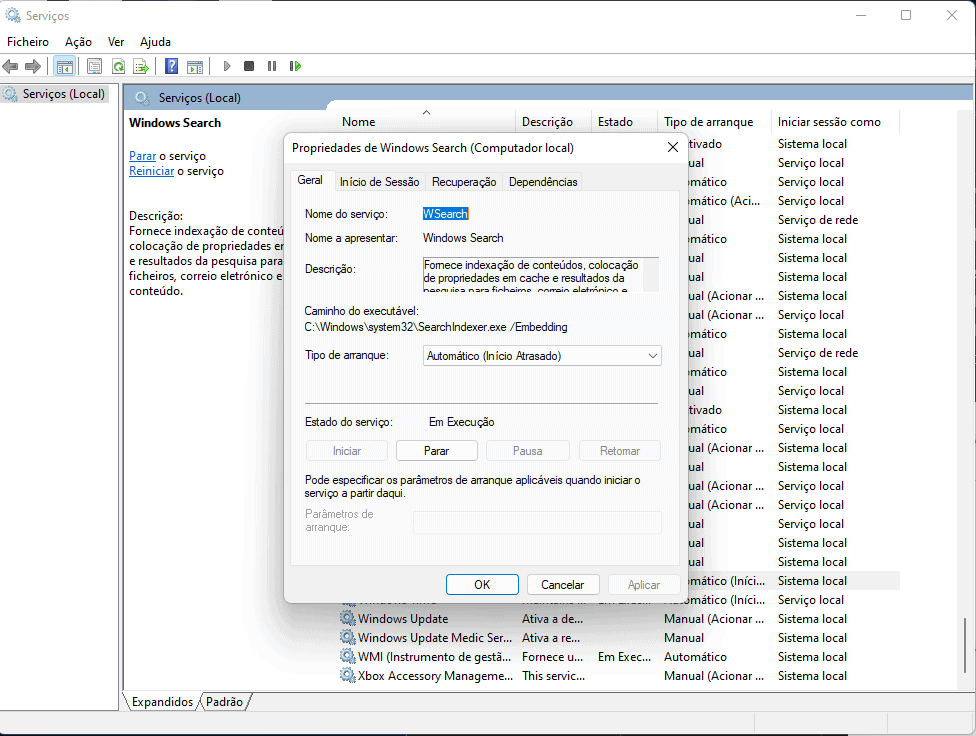Click the Export List toolbar icon

141,66
